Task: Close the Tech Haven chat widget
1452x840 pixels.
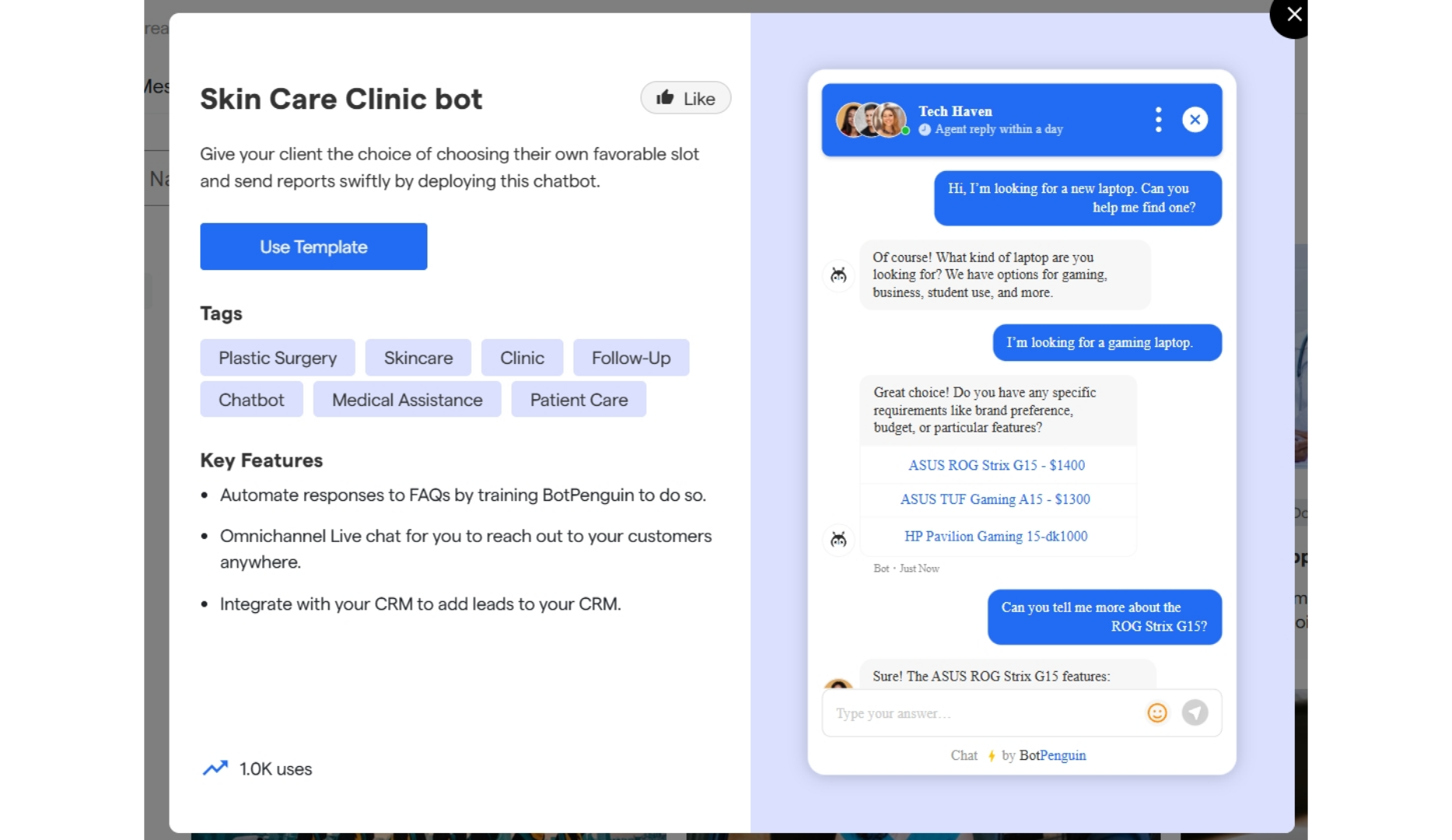Action: (1195, 120)
